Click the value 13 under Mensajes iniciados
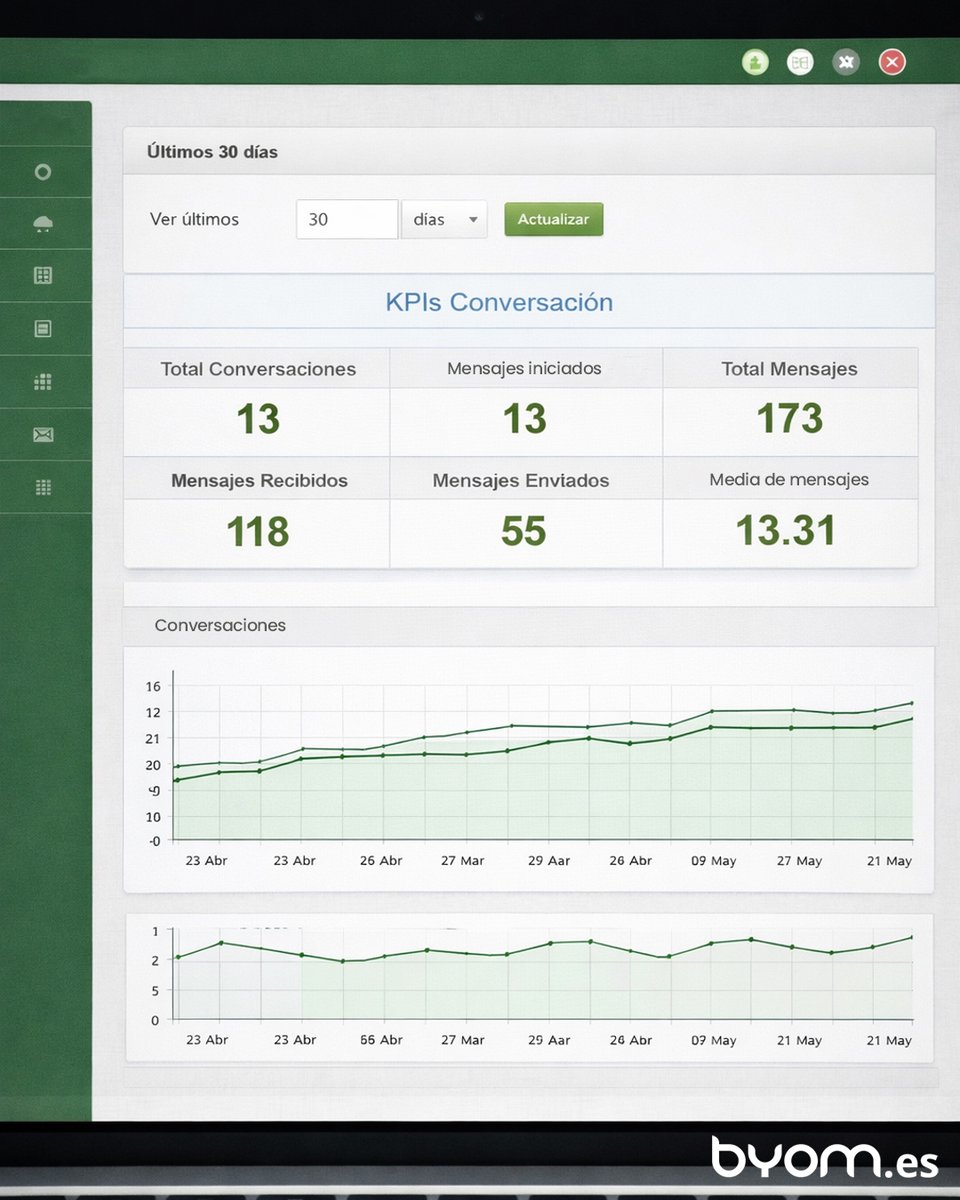 coord(524,420)
